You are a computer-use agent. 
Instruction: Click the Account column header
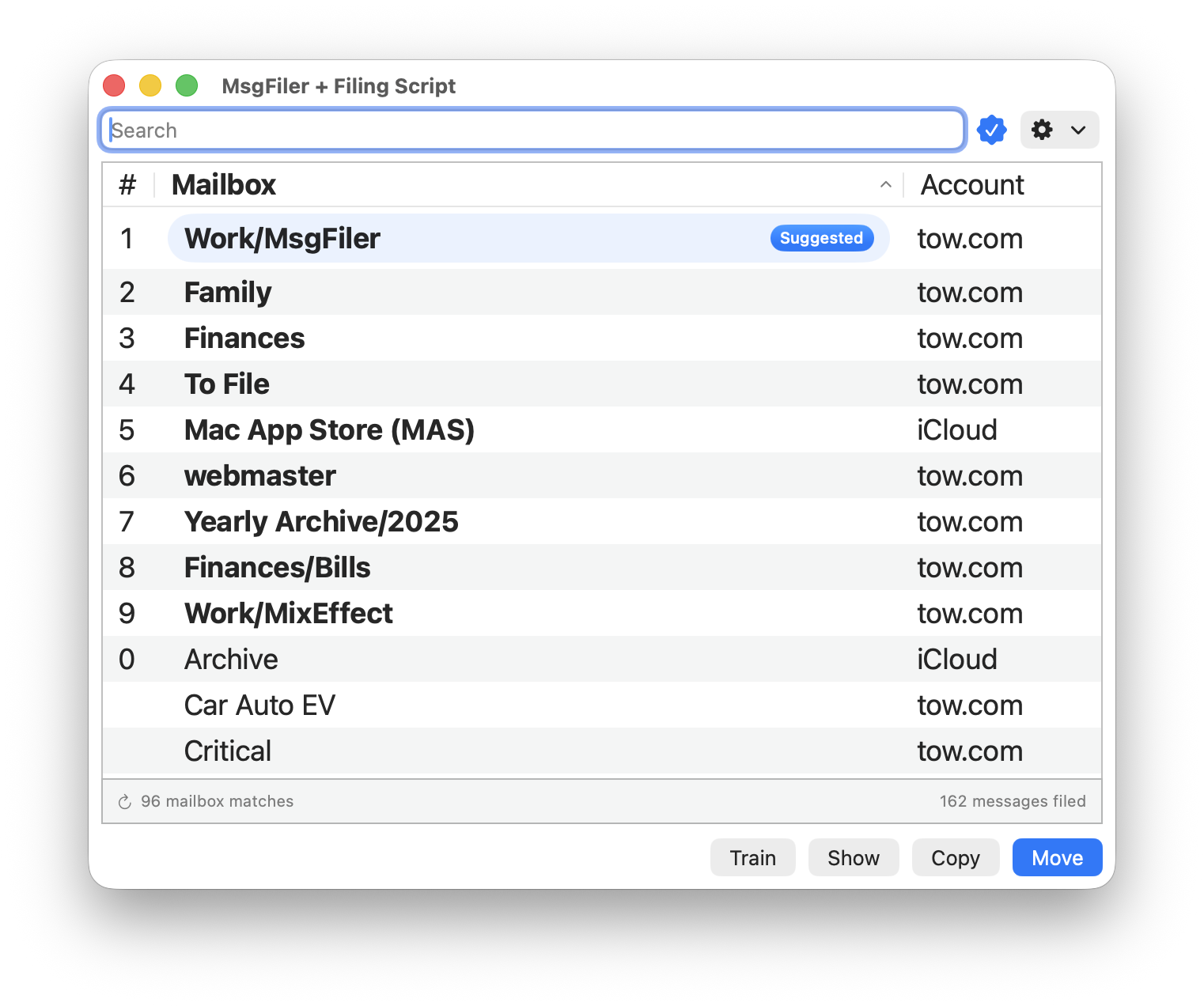[972, 185]
